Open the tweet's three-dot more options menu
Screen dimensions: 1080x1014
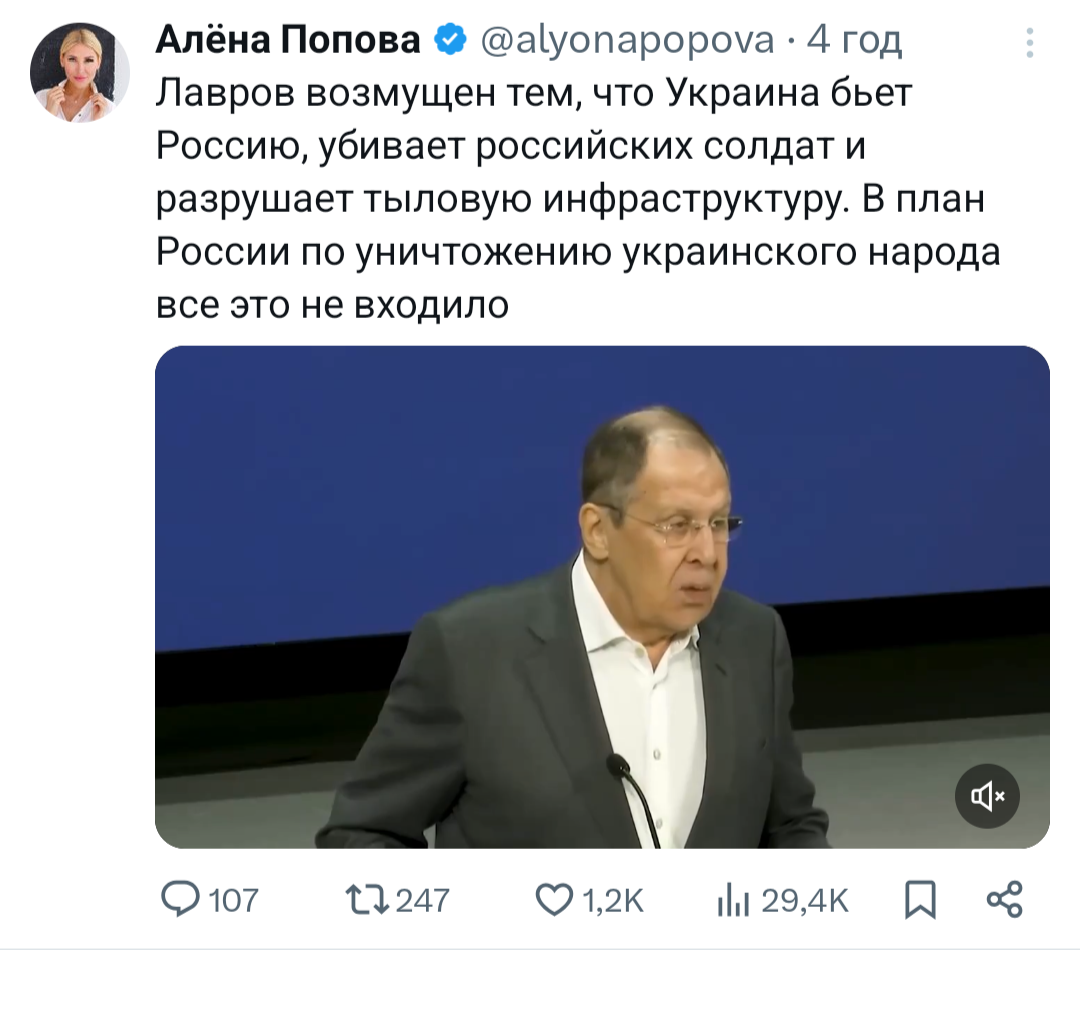coord(1031,42)
